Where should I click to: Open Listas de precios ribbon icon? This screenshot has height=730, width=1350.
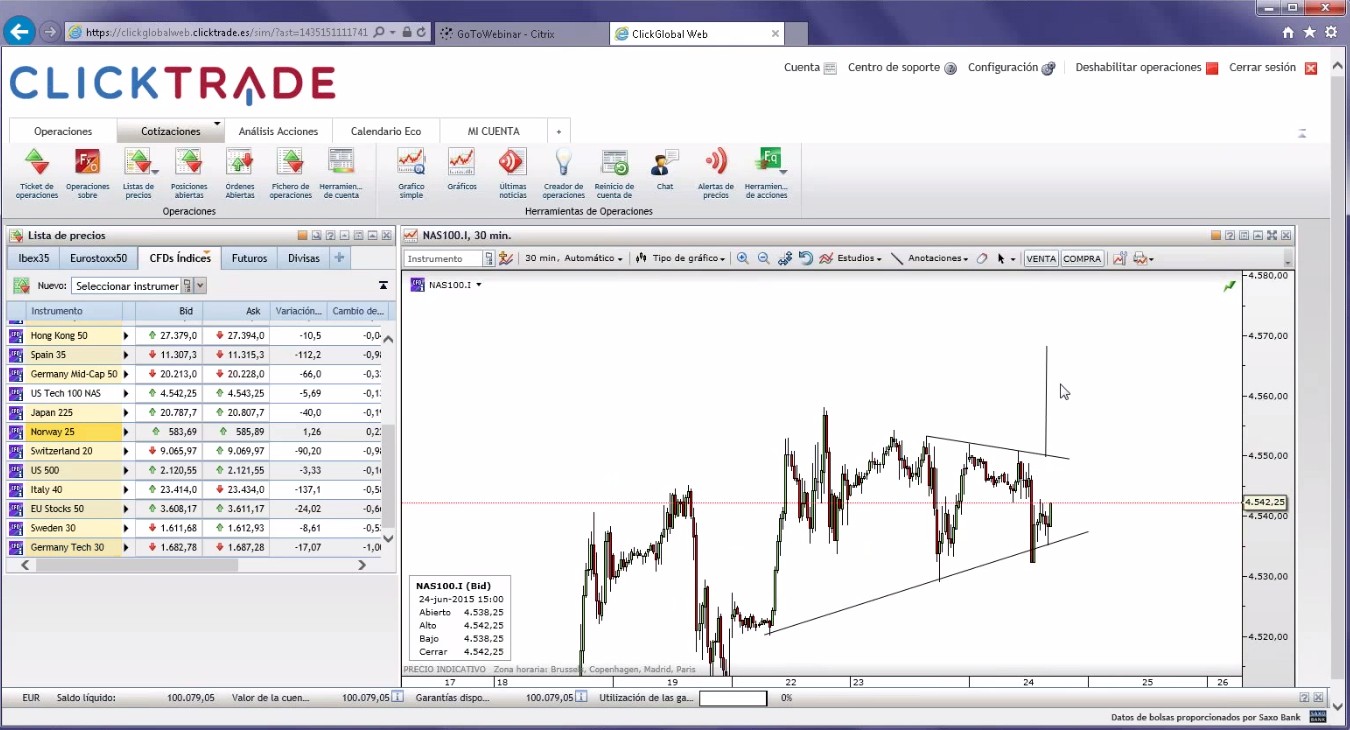coord(139,172)
